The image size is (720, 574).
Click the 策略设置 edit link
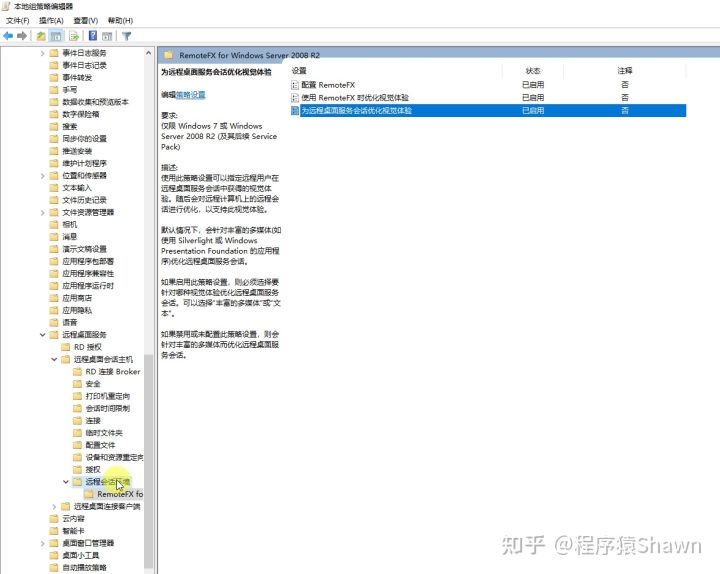pyautogui.click(x=191, y=95)
